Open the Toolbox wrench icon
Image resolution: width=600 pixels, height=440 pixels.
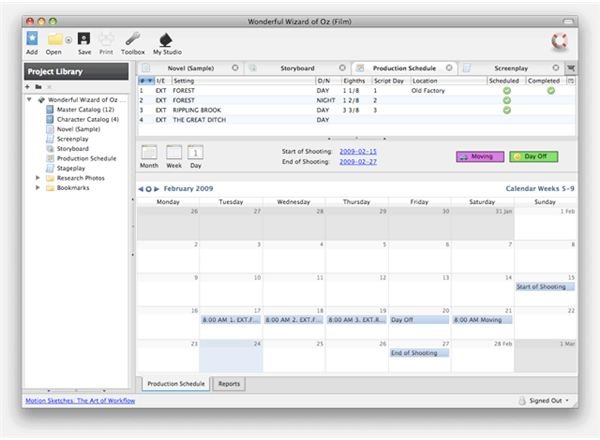(133, 39)
